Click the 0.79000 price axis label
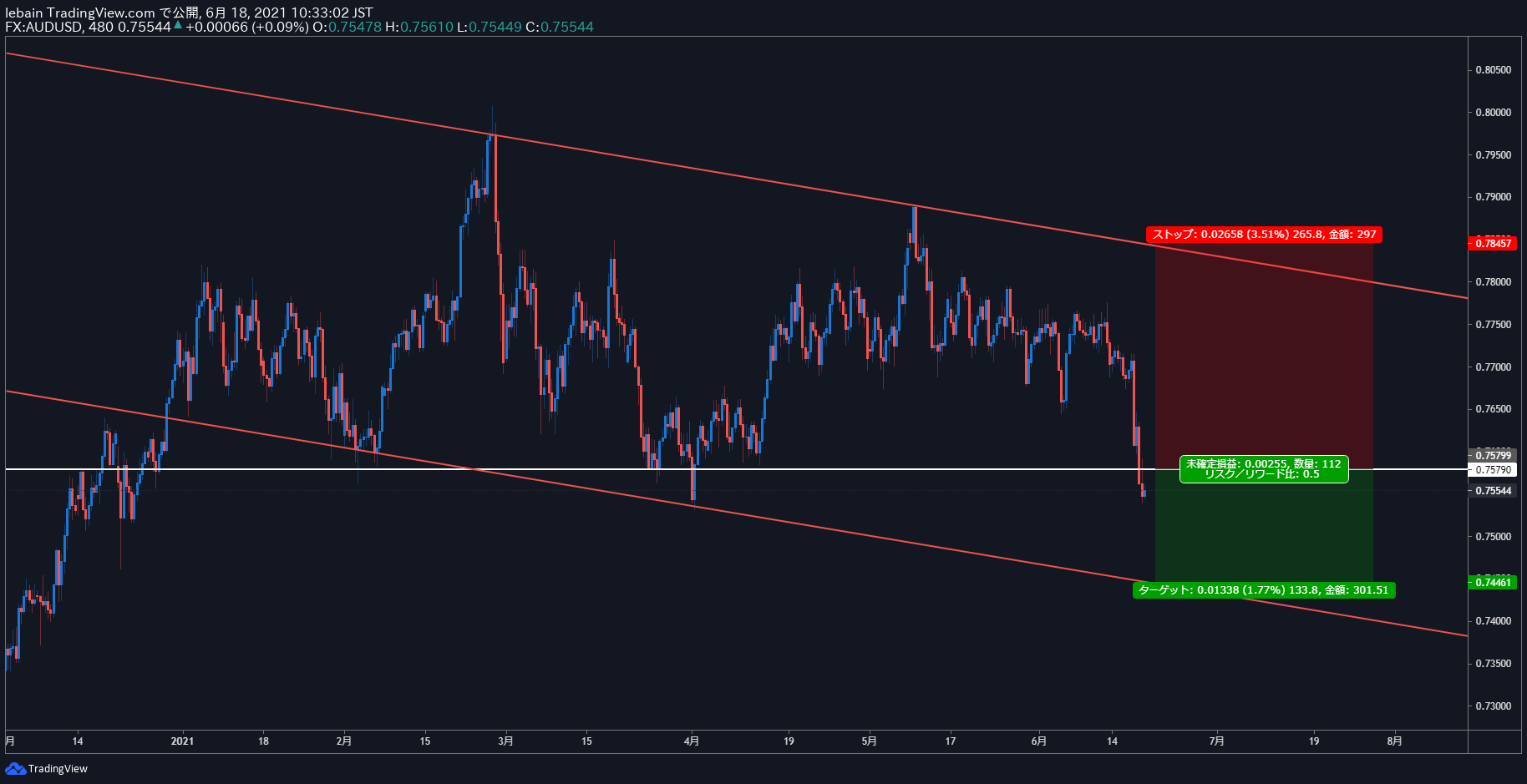 pos(1493,197)
